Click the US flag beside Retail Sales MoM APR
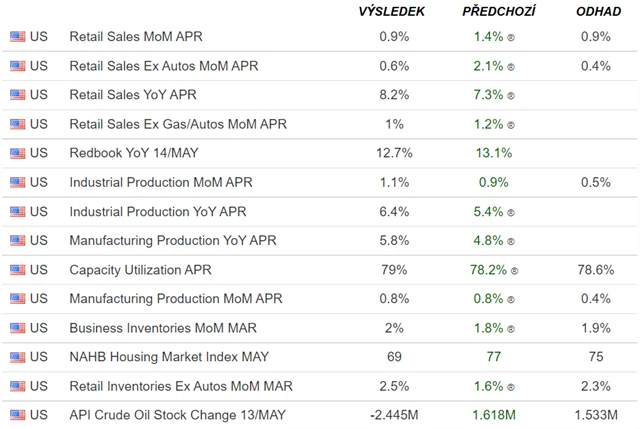640x429 pixels. pyautogui.click(x=18, y=37)
